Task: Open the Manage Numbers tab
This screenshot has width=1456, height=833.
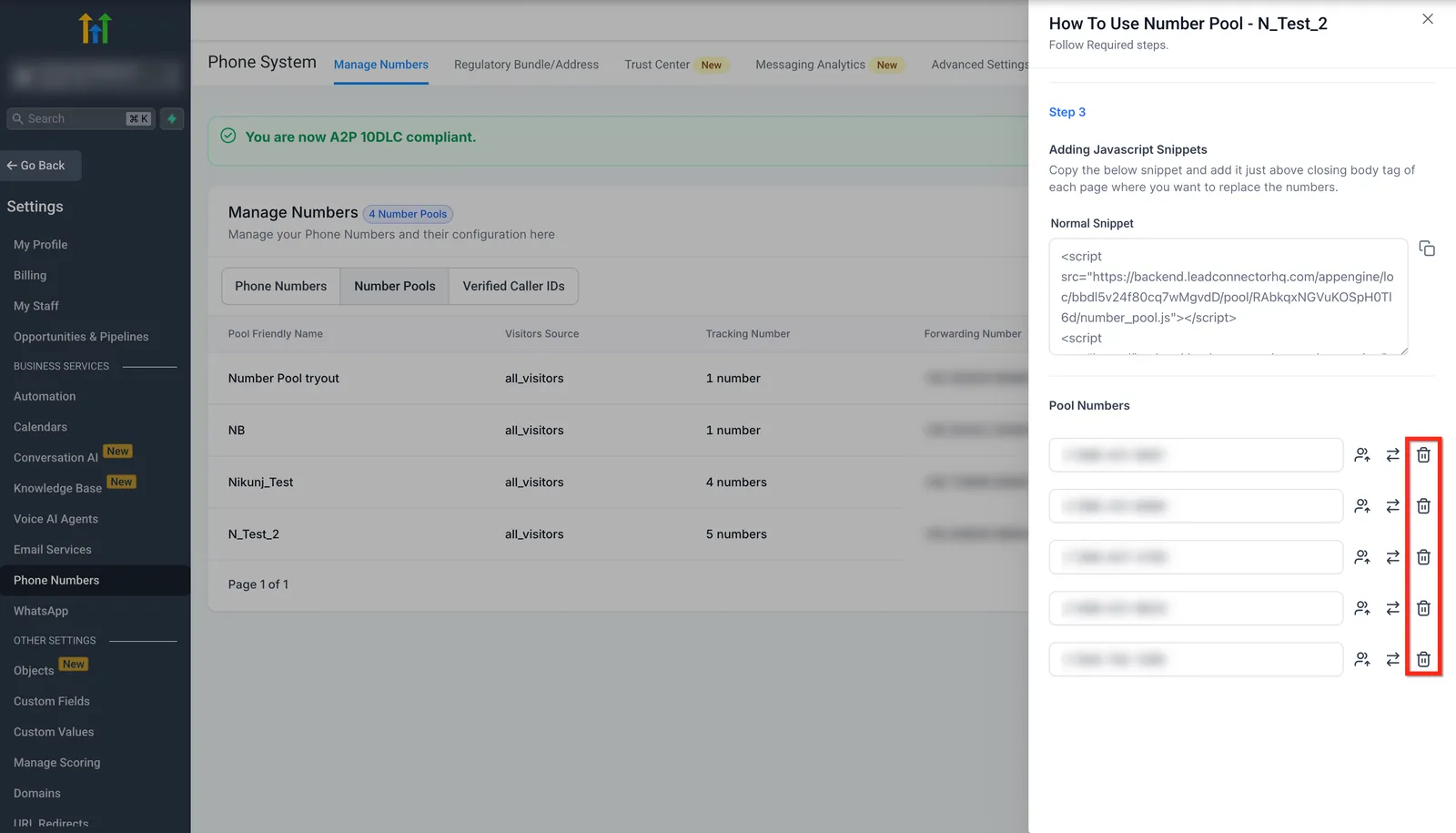Action: 381,65
